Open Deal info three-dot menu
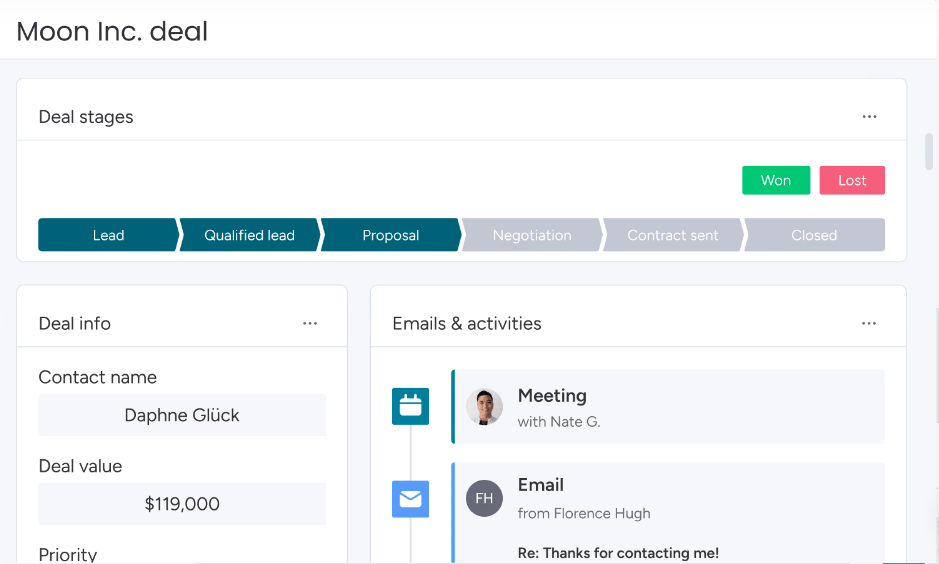This screenshot has height=564, width=939. tap(310, 323)
